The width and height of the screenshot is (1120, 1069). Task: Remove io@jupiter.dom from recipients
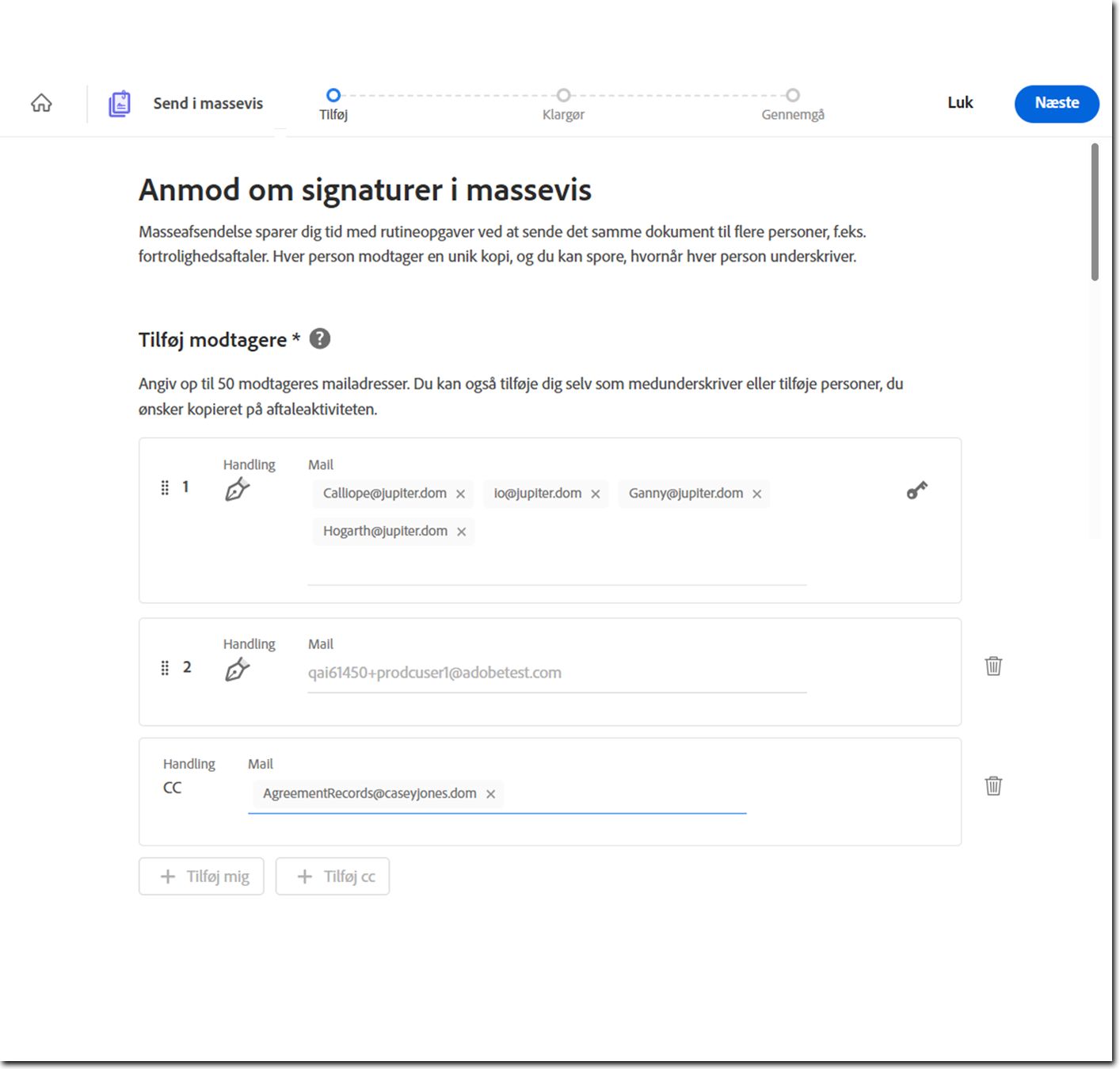[596, 494]
